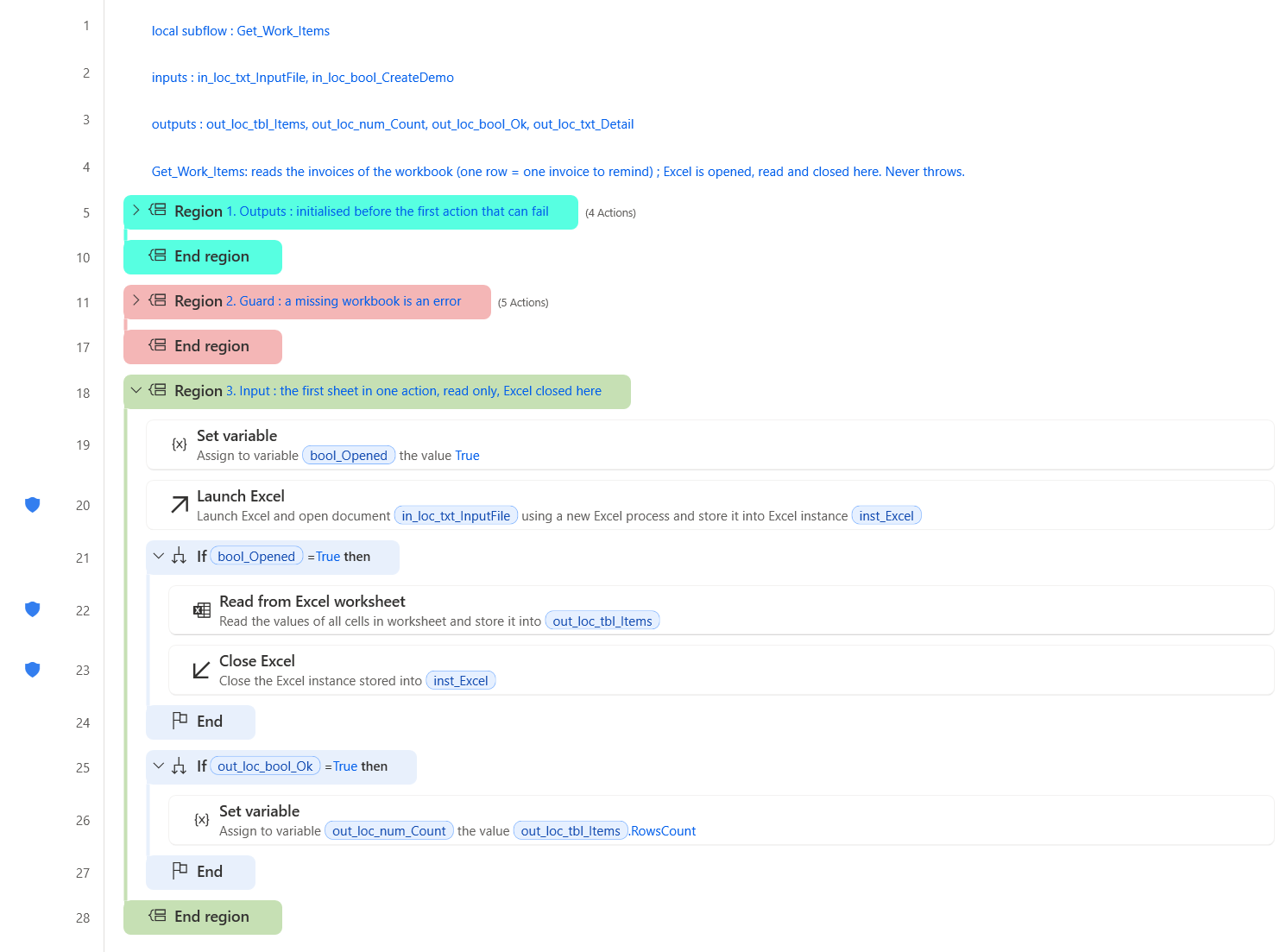The height and width of the screenshot is (952, 1280).
Task: Click the bool_Opened variable in Set variable
Action: tap(349, 456)
